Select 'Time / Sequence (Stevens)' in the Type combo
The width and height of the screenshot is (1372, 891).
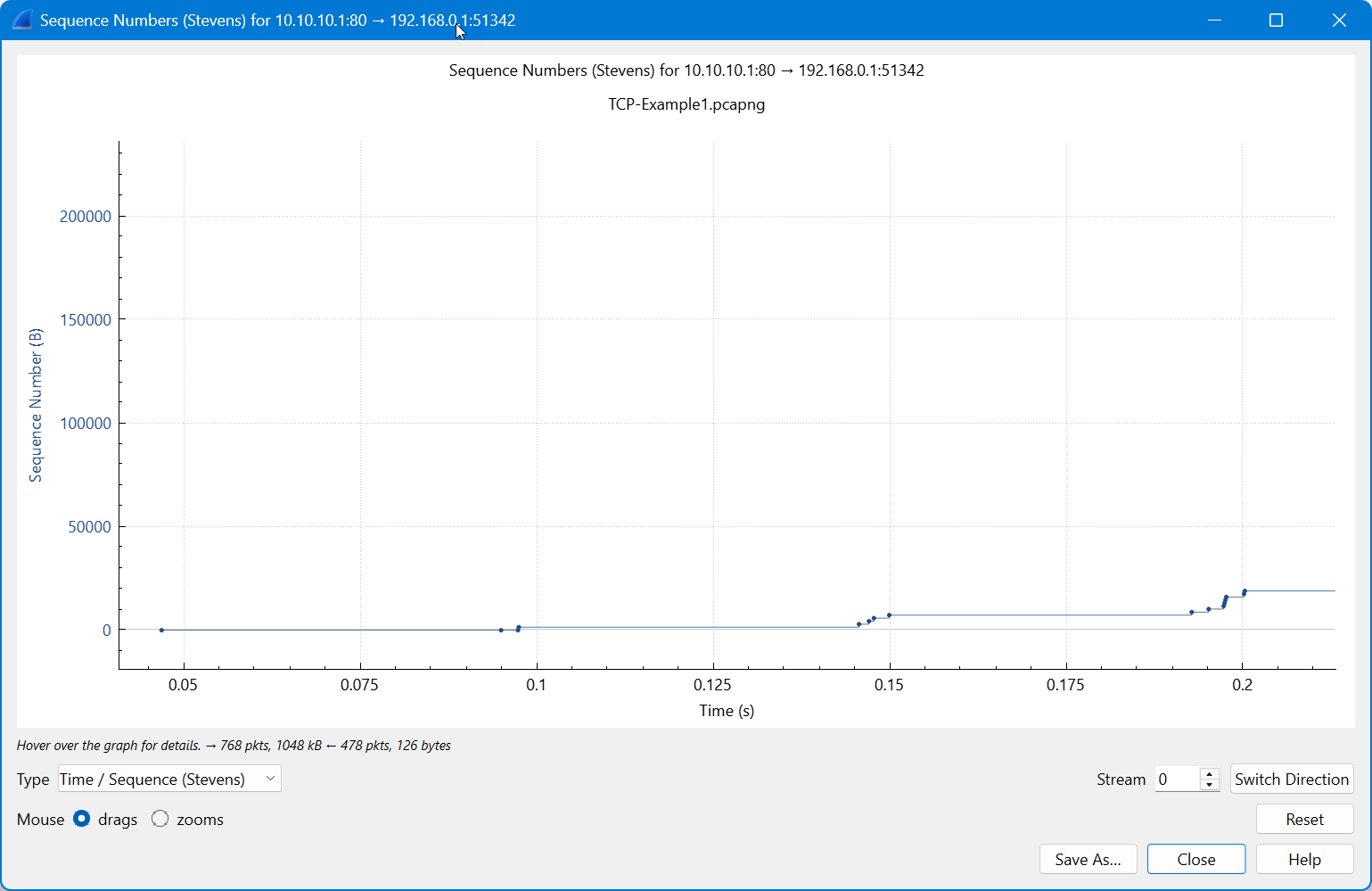pos(152,779)
